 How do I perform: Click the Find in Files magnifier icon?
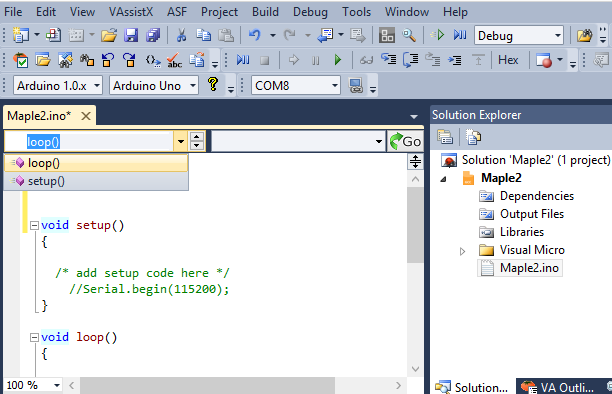click(x=409, y=36)
